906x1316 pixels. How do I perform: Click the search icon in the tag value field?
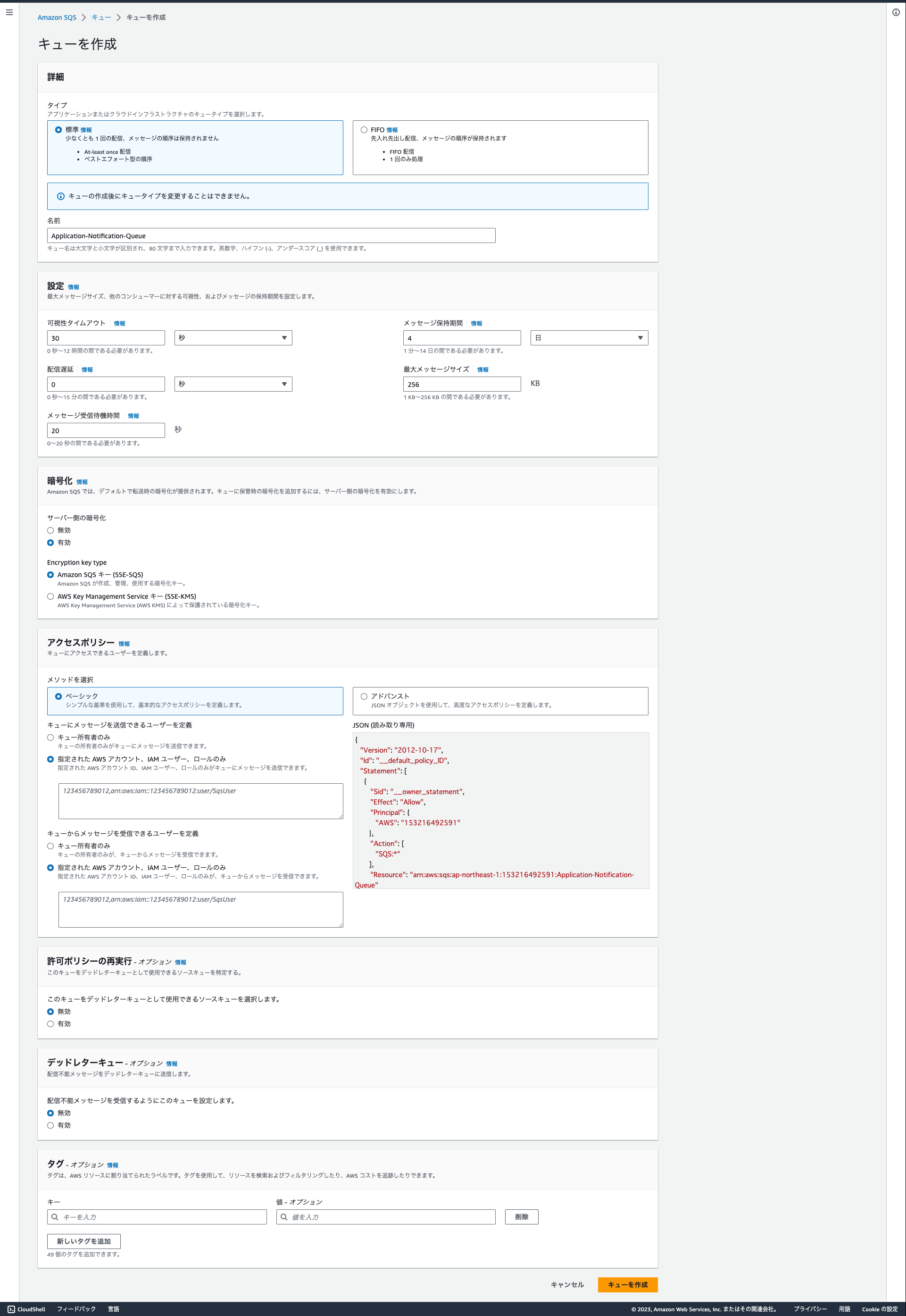pos(284,1216)
